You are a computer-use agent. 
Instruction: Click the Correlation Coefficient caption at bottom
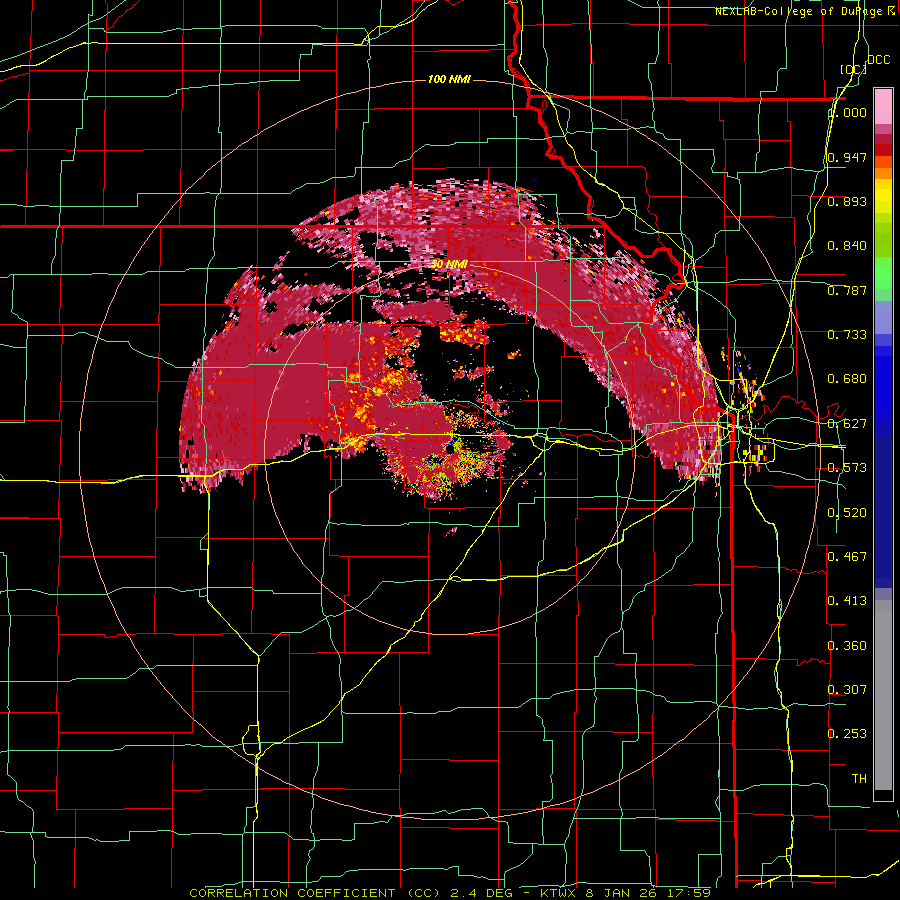pyautogui.click(x=450, y=893)
